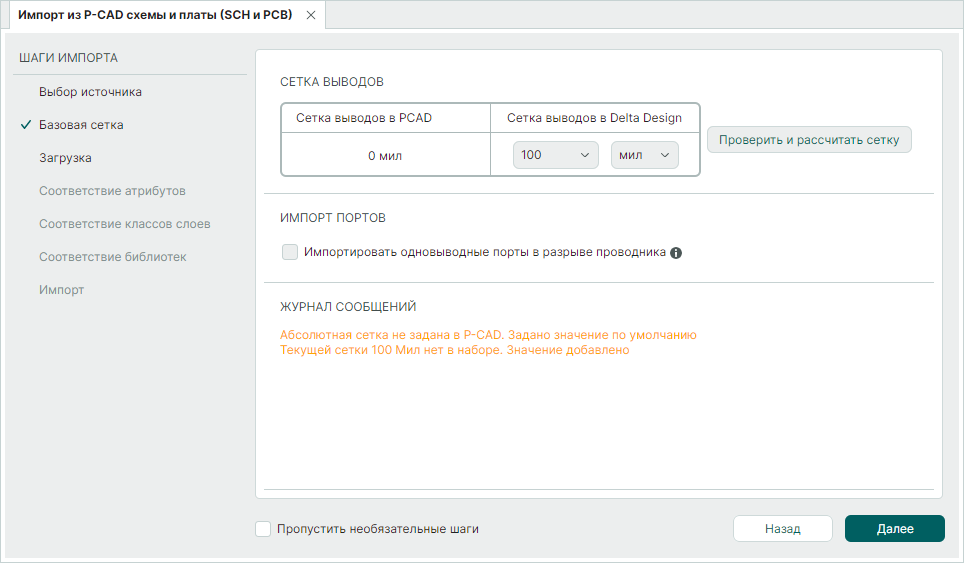Proceed with the Далее button
The height and width of the screenshot is (563, 964).
coord(894,528)
